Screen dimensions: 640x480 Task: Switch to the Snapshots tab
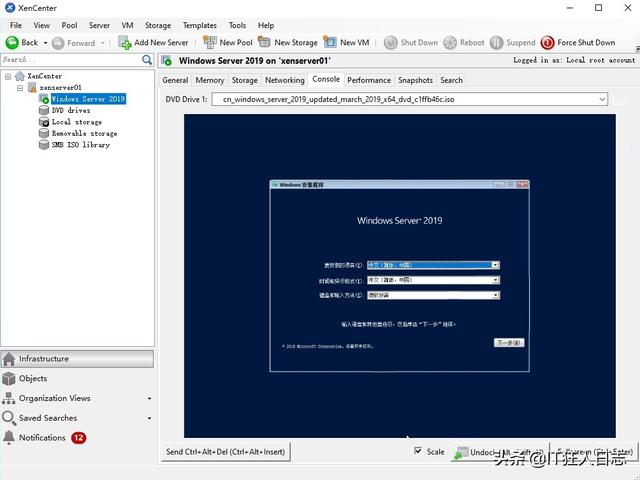point(415,80)
